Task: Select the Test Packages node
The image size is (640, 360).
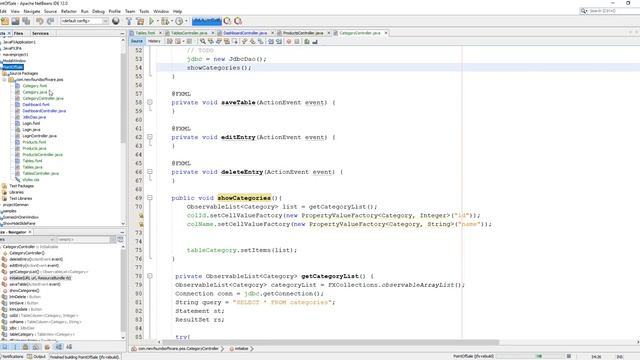Action: 21,186
